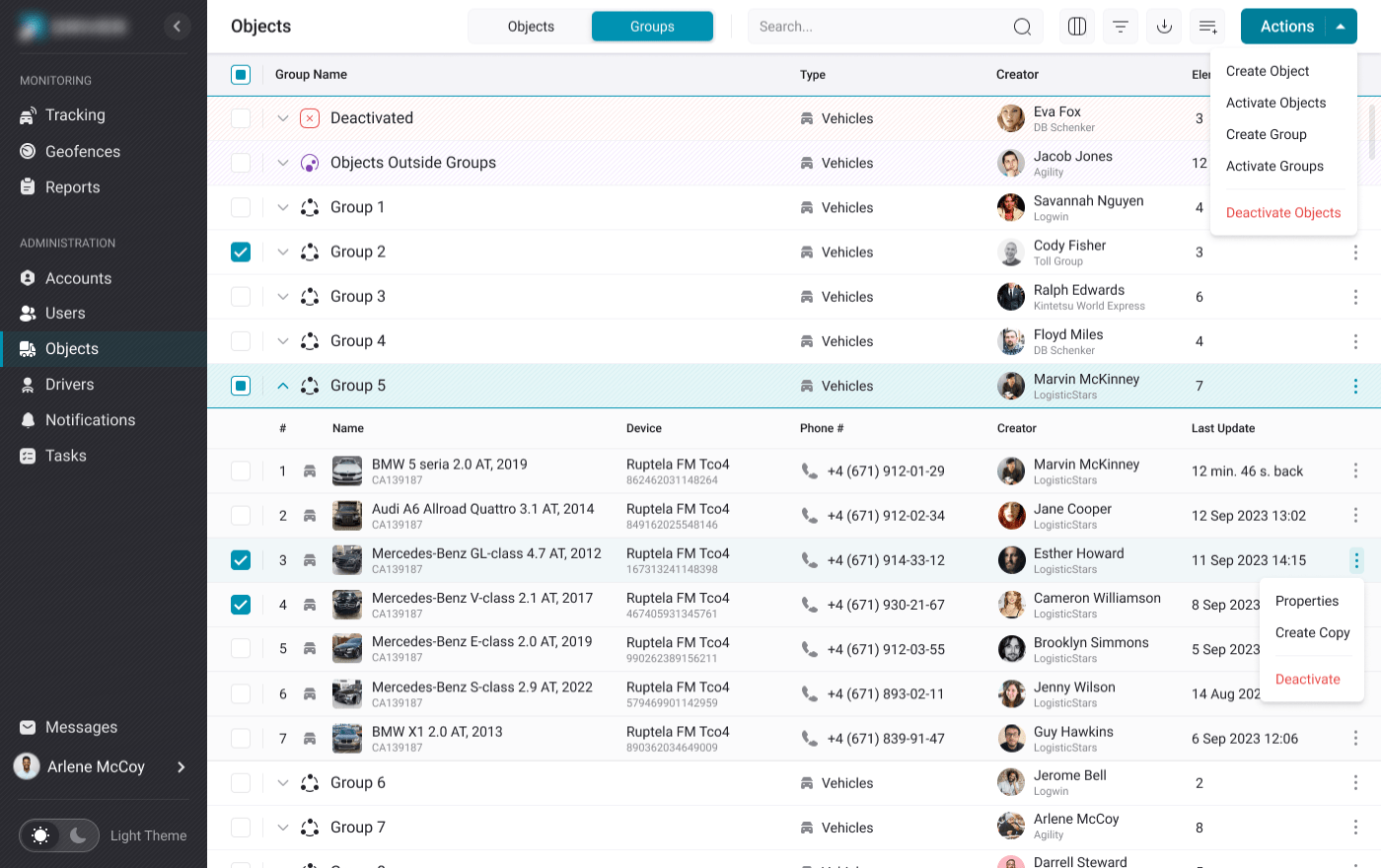Click the BMW X1 vehicle thumbnail
1381x868 pixels.
[347, 739]
